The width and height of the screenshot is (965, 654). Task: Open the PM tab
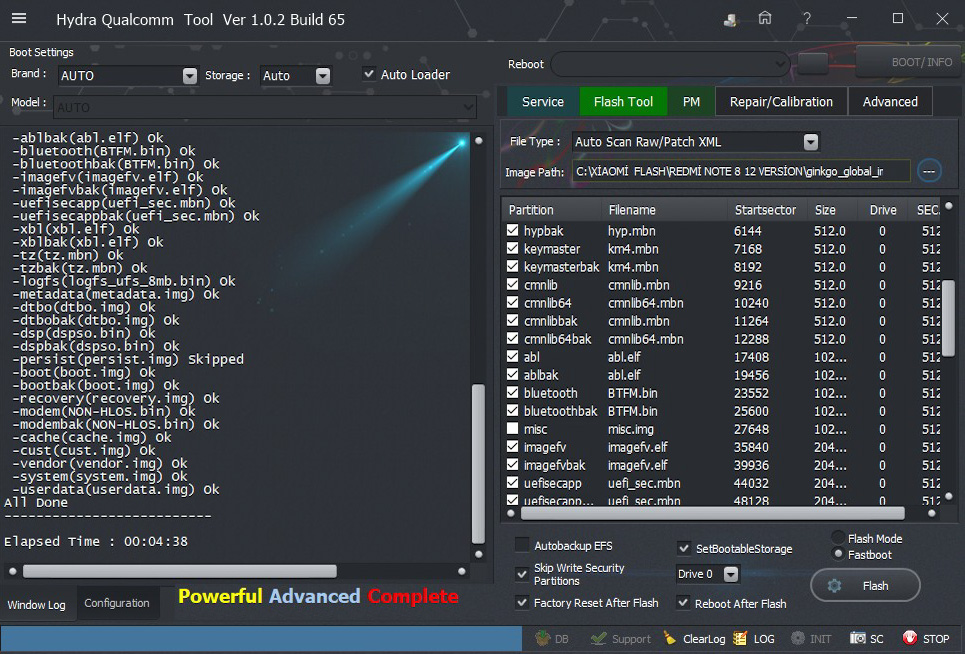pyautogui.click(x=691, y=102)
